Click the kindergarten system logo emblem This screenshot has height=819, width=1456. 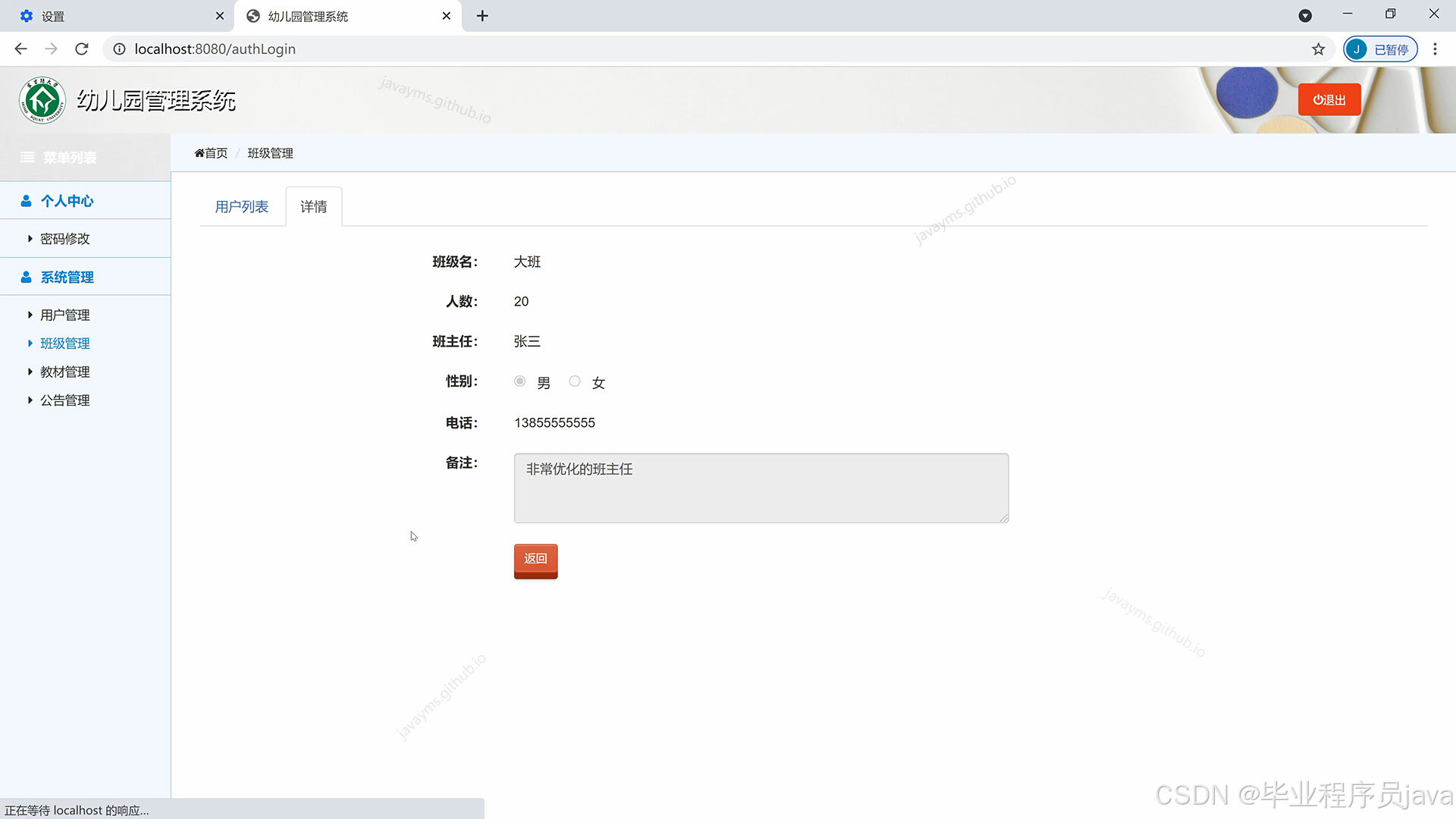(42, 100)
